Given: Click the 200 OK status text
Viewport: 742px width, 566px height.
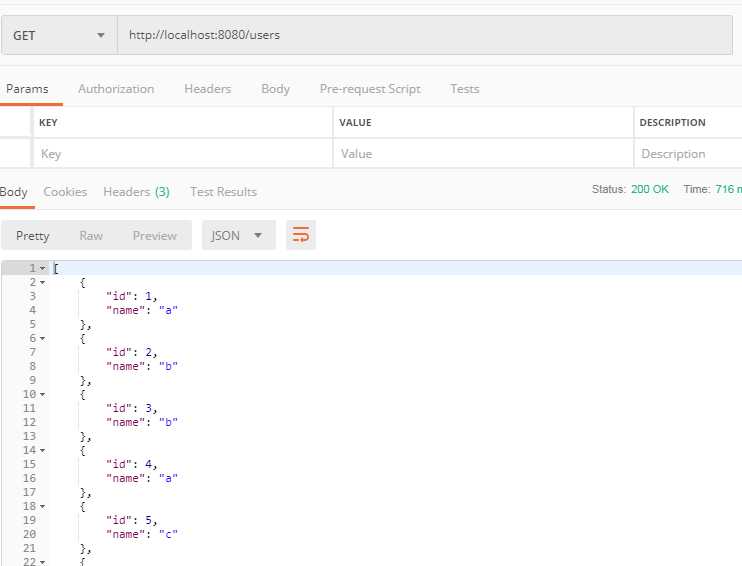Looking at the screenshot, I should coord(650,189).
